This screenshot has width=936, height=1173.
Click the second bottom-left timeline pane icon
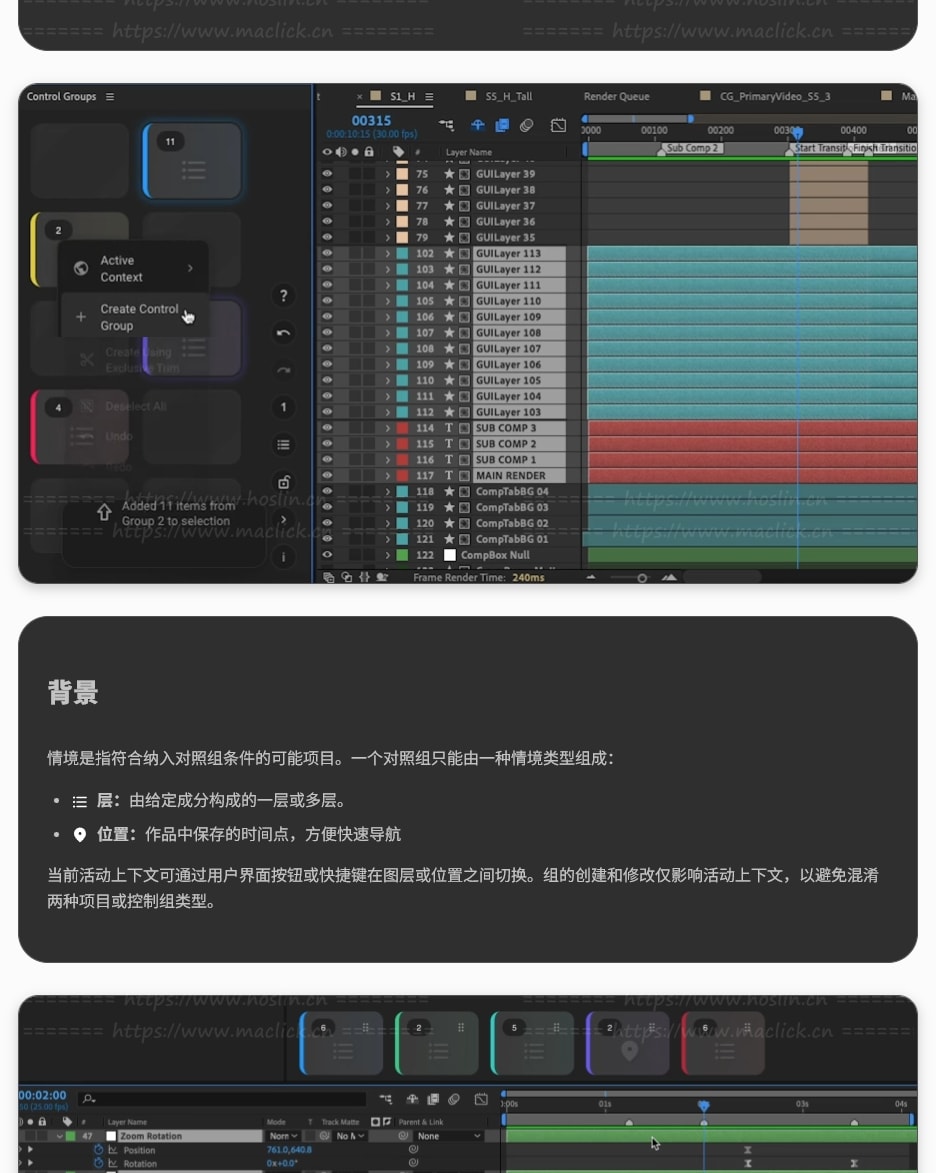[346, 577]
